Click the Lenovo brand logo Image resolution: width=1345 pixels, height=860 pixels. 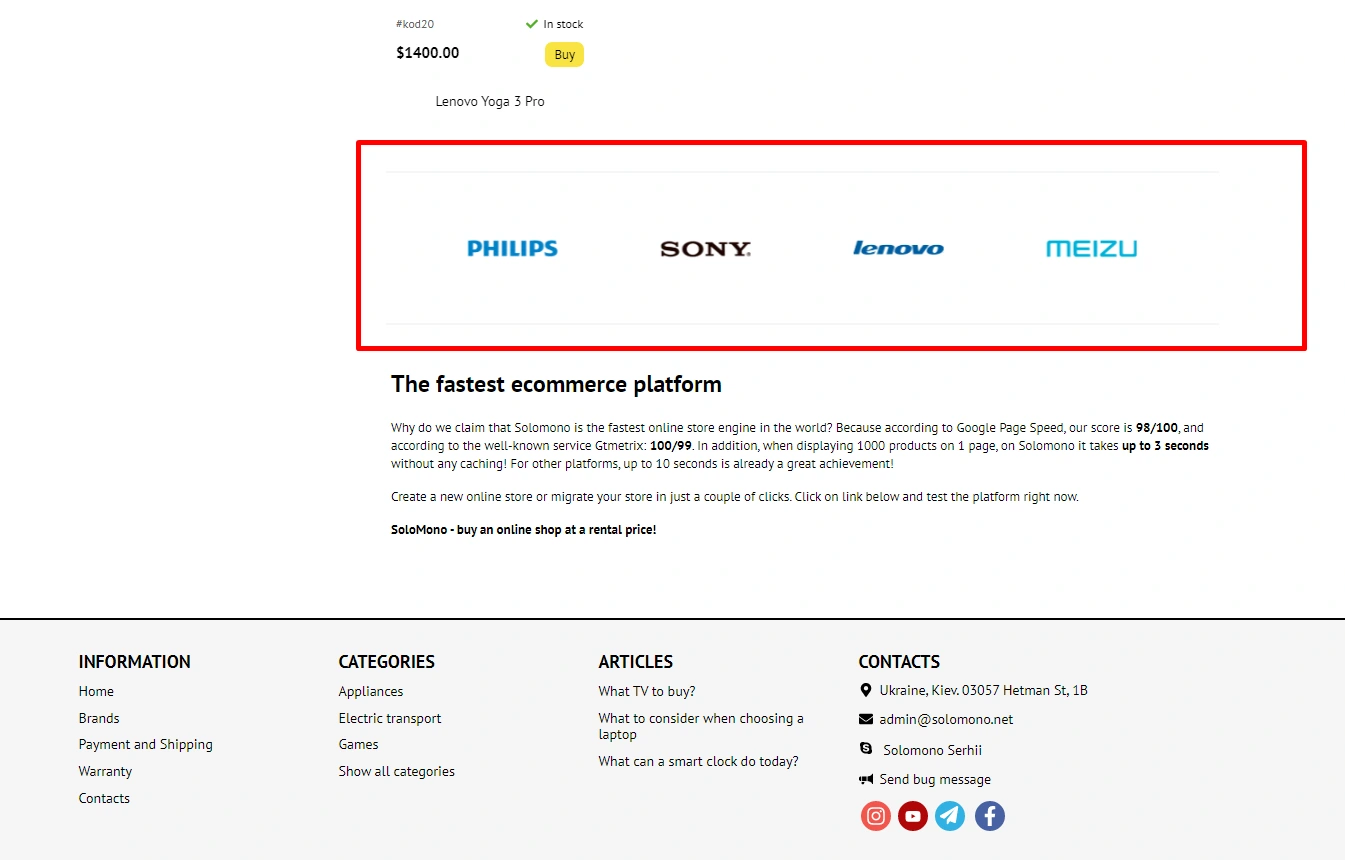point(898,249)
